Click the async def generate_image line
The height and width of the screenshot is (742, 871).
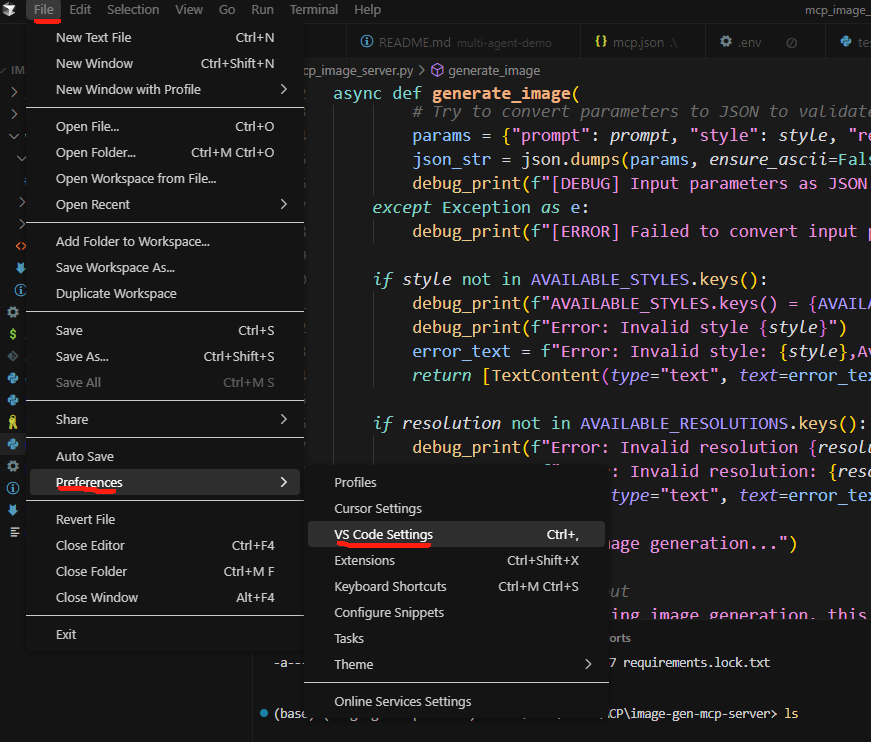pos(456,93)
